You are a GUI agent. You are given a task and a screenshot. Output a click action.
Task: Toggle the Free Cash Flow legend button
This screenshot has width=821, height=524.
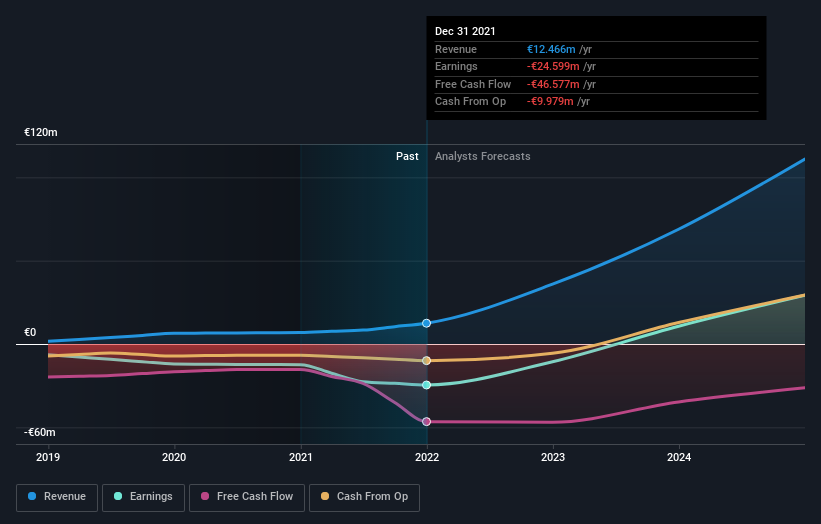(x=247, y=497)
